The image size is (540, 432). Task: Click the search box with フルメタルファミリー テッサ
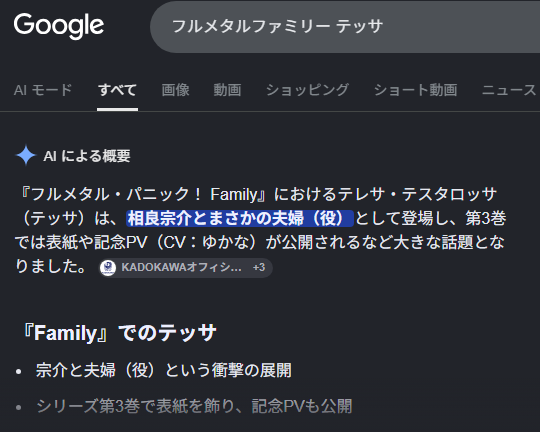pos(345,27)
